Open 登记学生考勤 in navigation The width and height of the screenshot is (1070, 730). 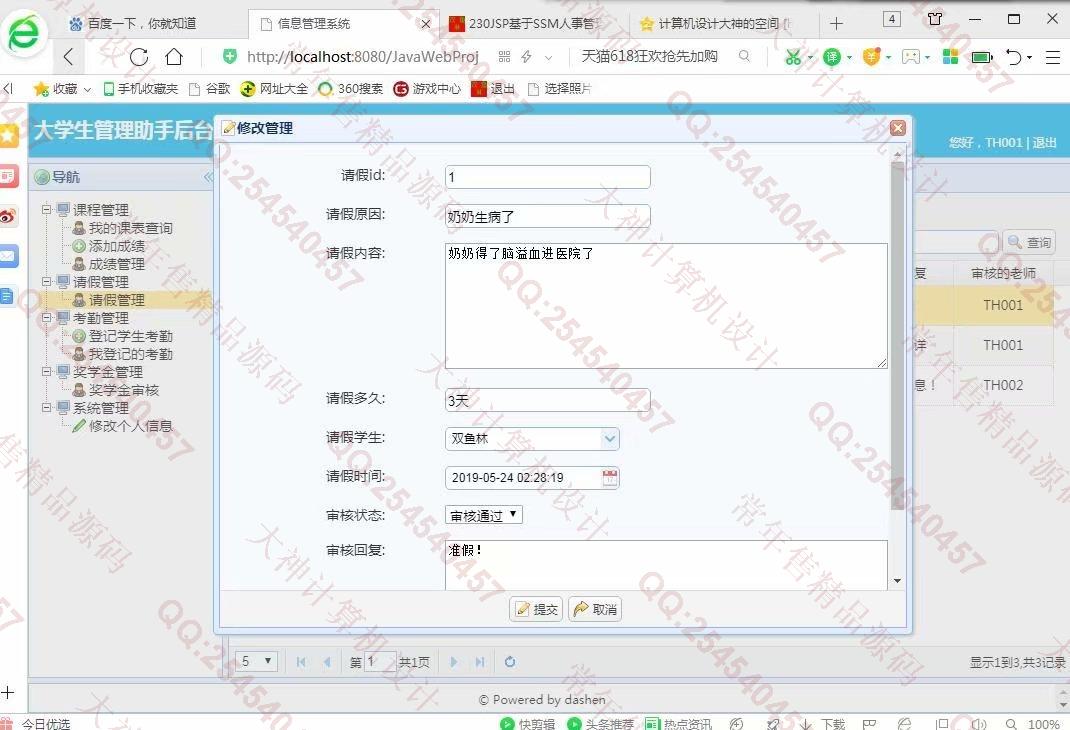[x=130, y=336]
